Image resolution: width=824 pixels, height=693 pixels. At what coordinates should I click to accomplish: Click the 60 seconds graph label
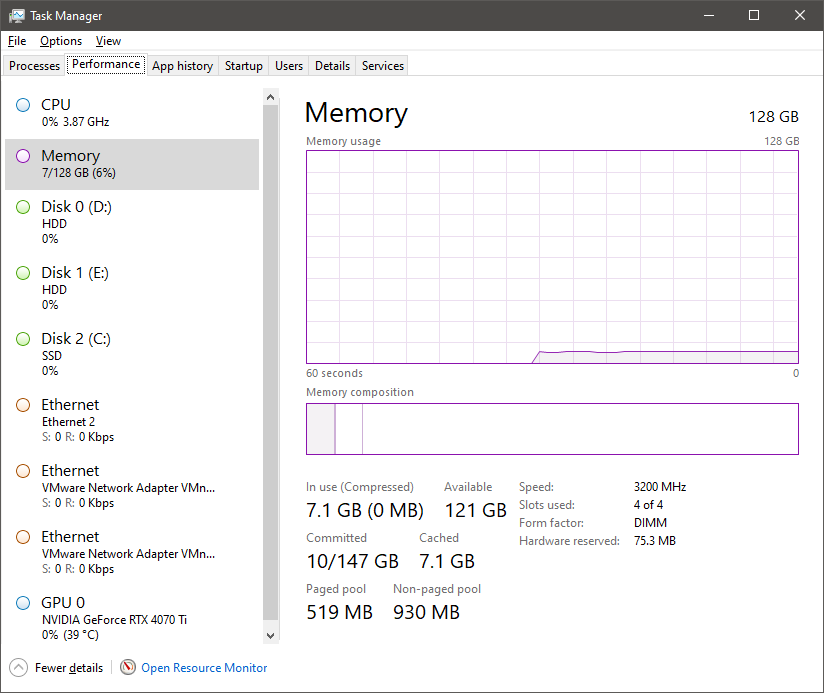coord(334,373)
